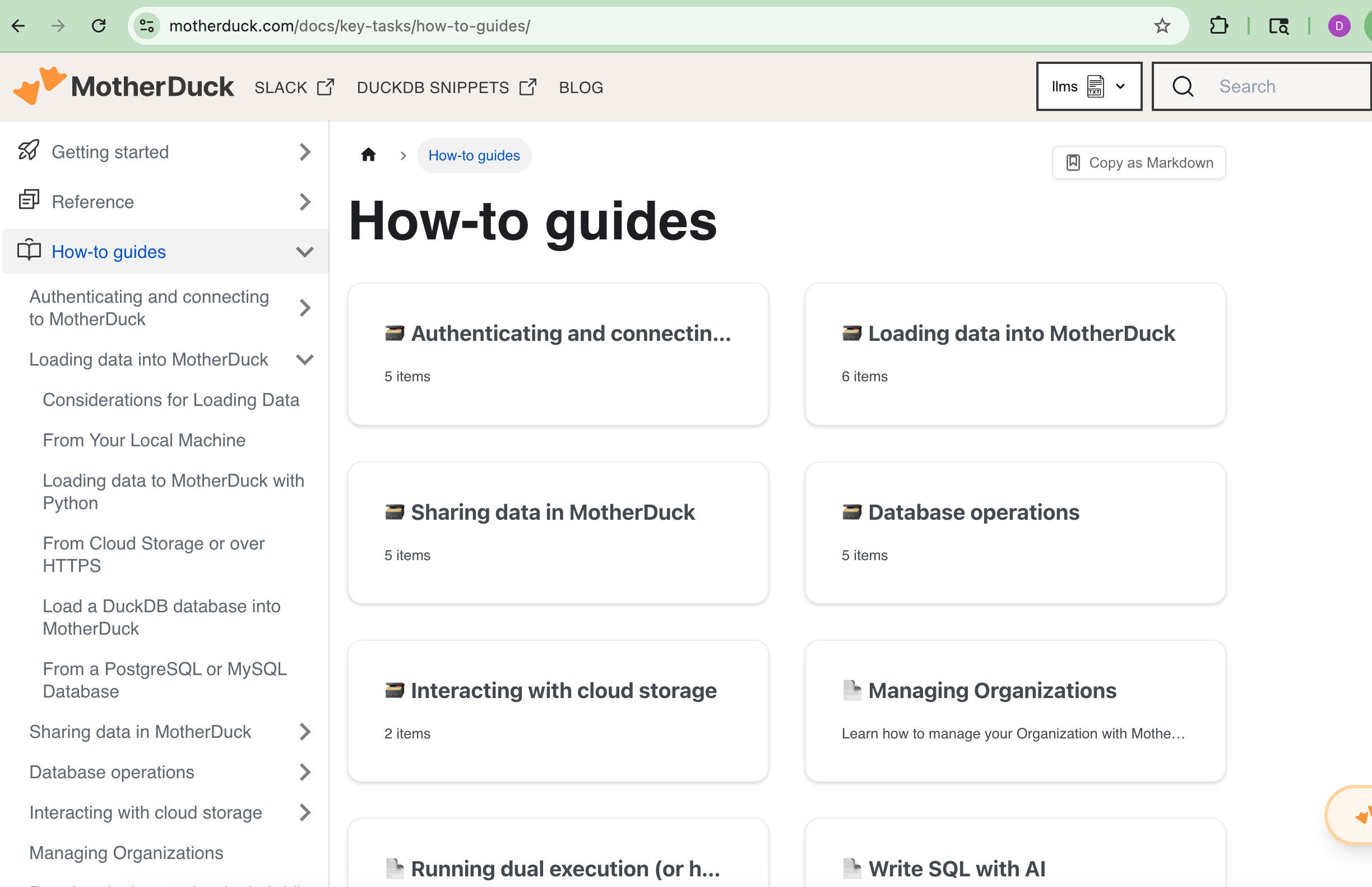Click the MotherDuck logo
Screen dimensions: 1372x887
click(x=123, y=86)
